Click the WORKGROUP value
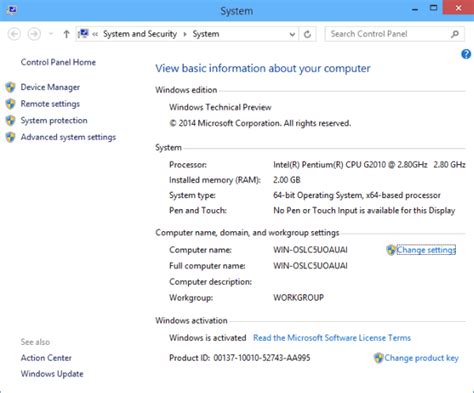 [x=298, y=298]
